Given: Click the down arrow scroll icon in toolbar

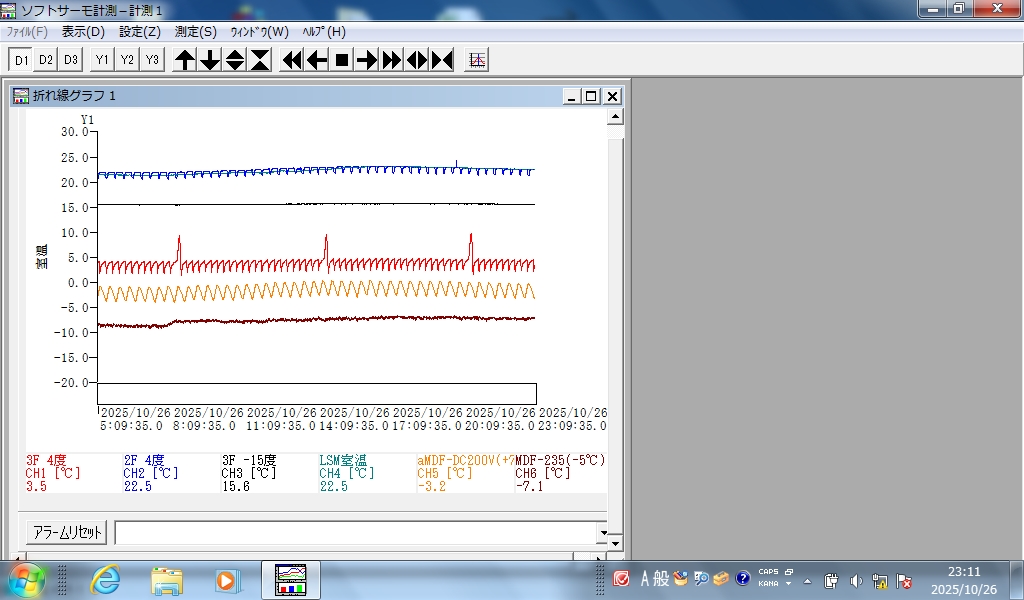Looking at the screenshot, I should (210, 60).
